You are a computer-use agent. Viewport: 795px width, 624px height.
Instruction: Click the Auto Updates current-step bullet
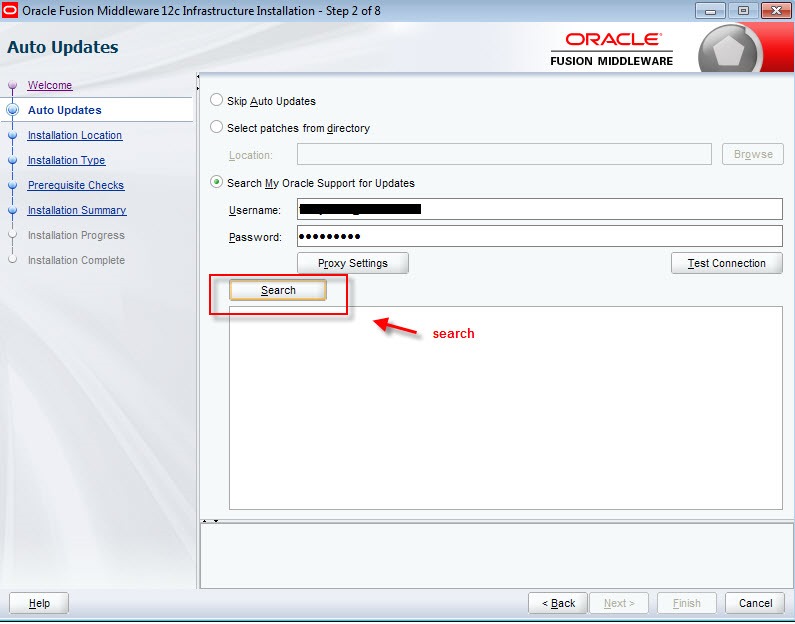pyautogui.click(x=13, y=109)
